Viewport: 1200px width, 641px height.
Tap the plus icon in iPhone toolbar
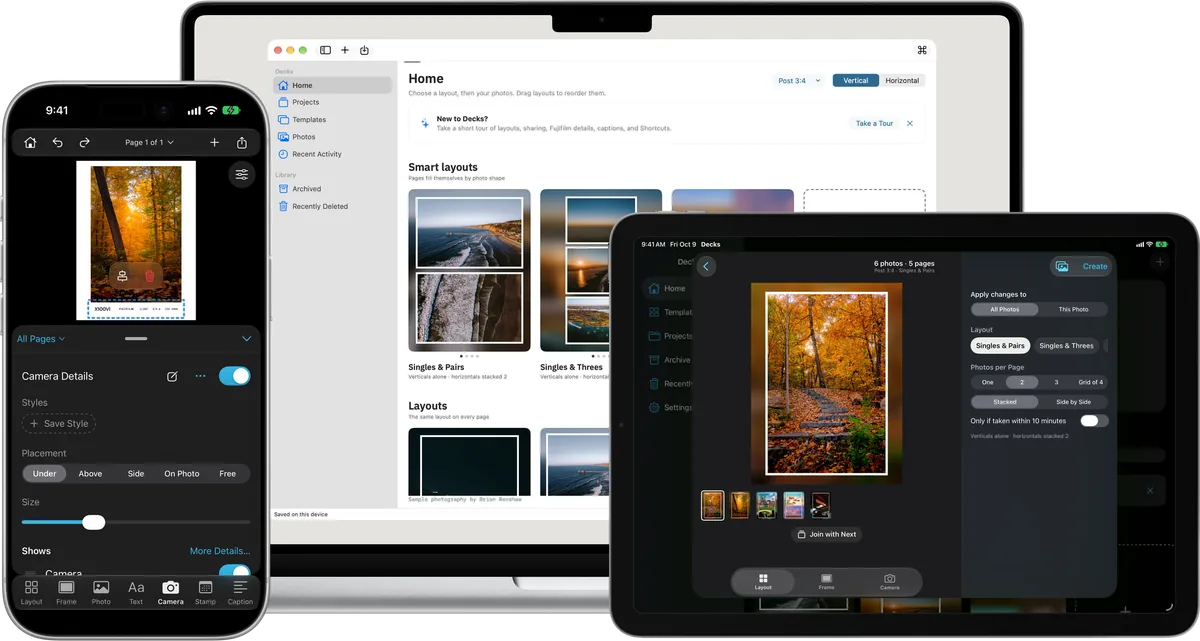tap(214, 143)
